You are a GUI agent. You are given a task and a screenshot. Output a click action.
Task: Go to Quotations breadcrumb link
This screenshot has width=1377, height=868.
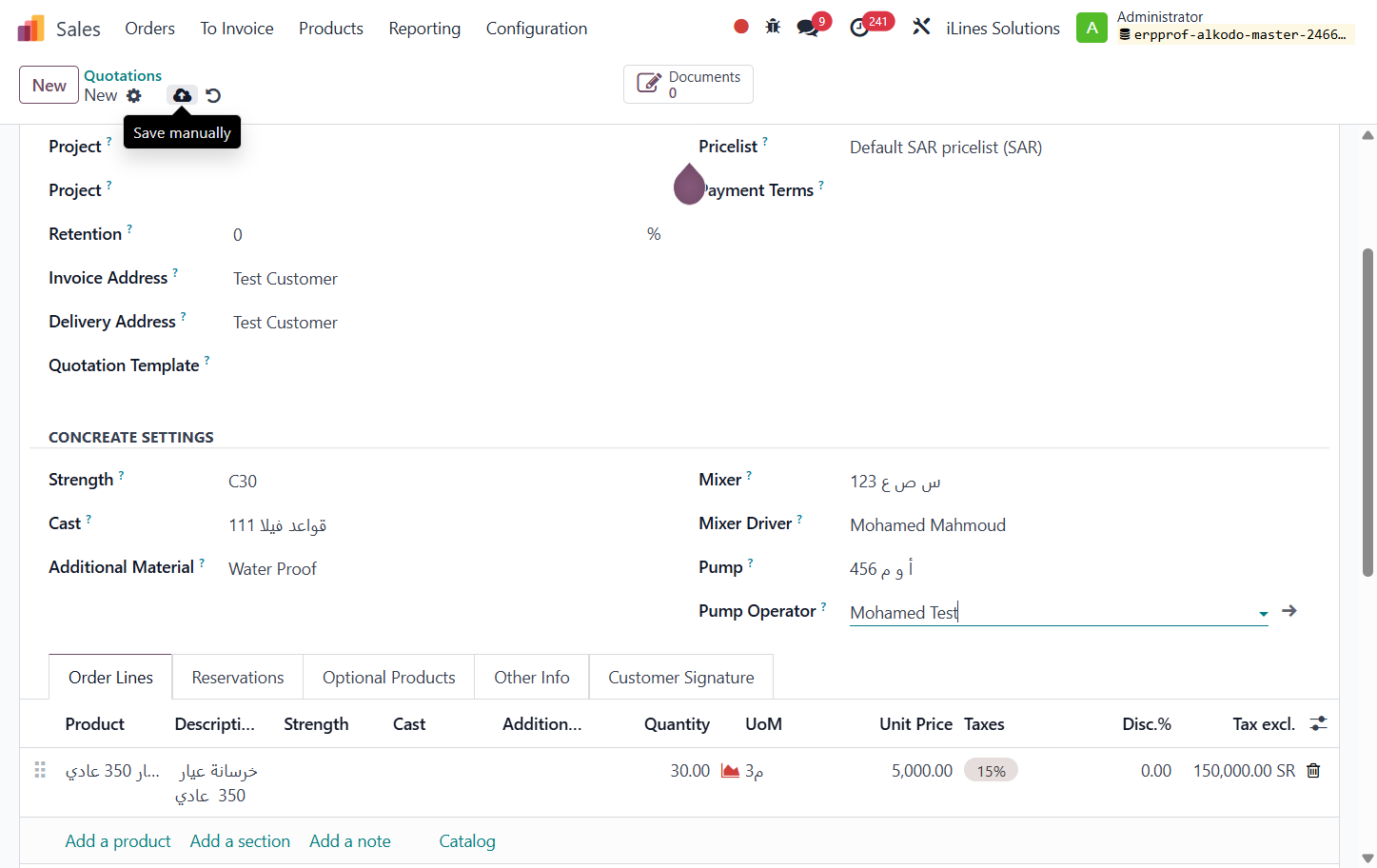pyautogui.click(x=123, y=75)
